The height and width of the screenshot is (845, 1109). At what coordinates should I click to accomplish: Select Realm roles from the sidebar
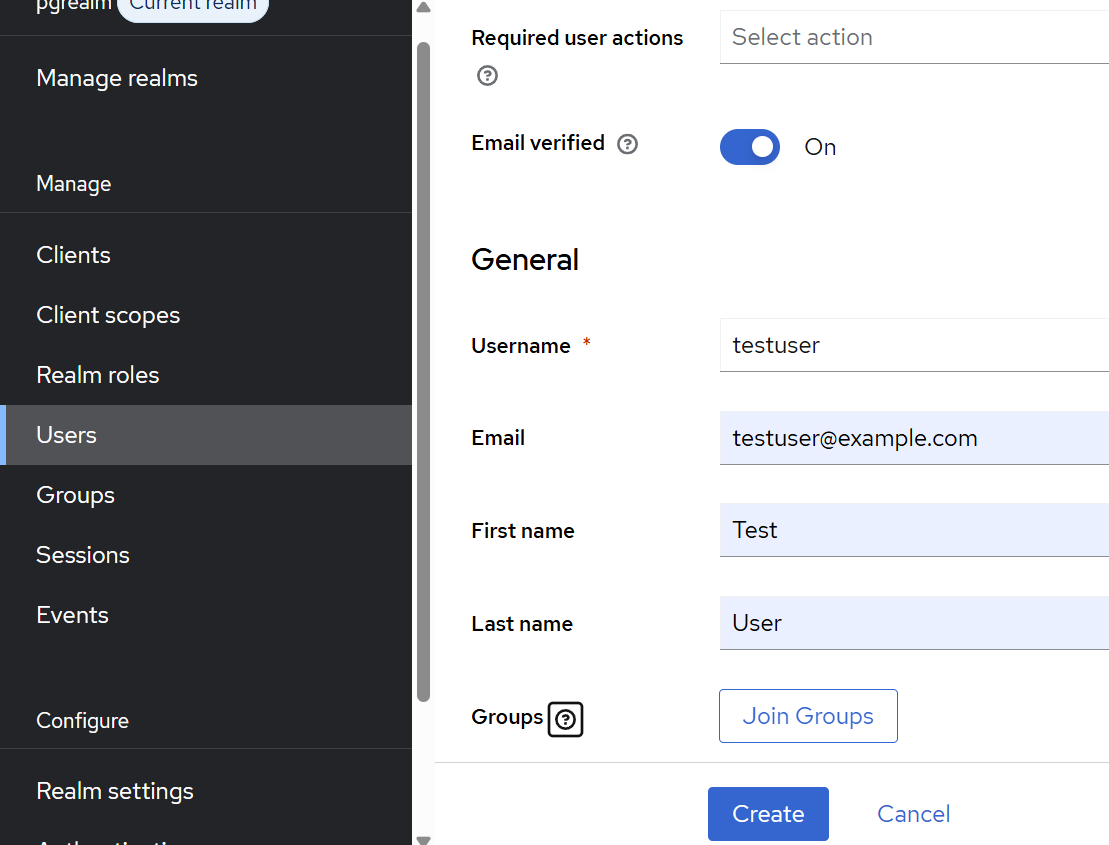point(97,375)
